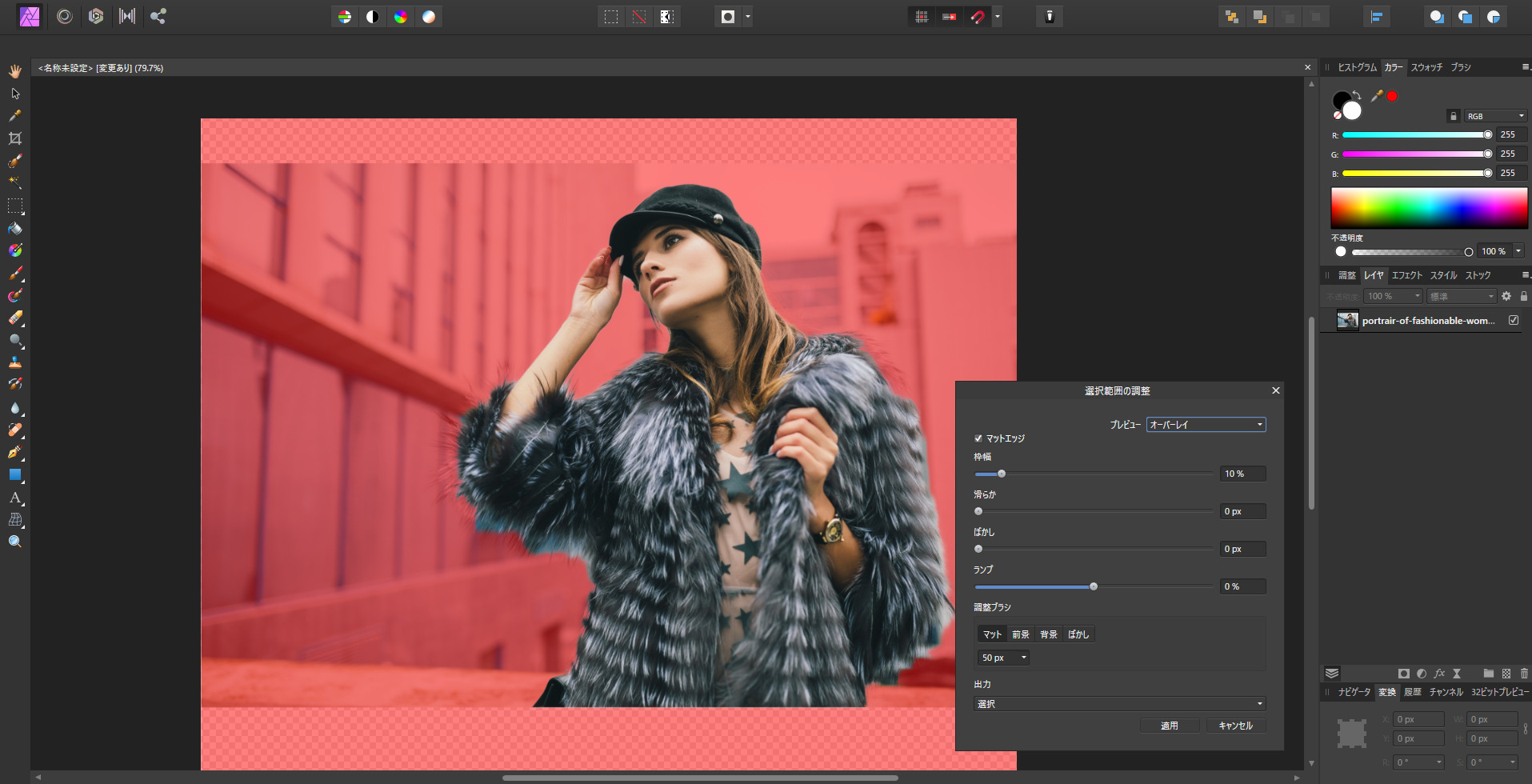Viewport: 1532px width, 784px height.
Task: Open the プレビュー overlay dropdown
Action: click(1205, 424)
